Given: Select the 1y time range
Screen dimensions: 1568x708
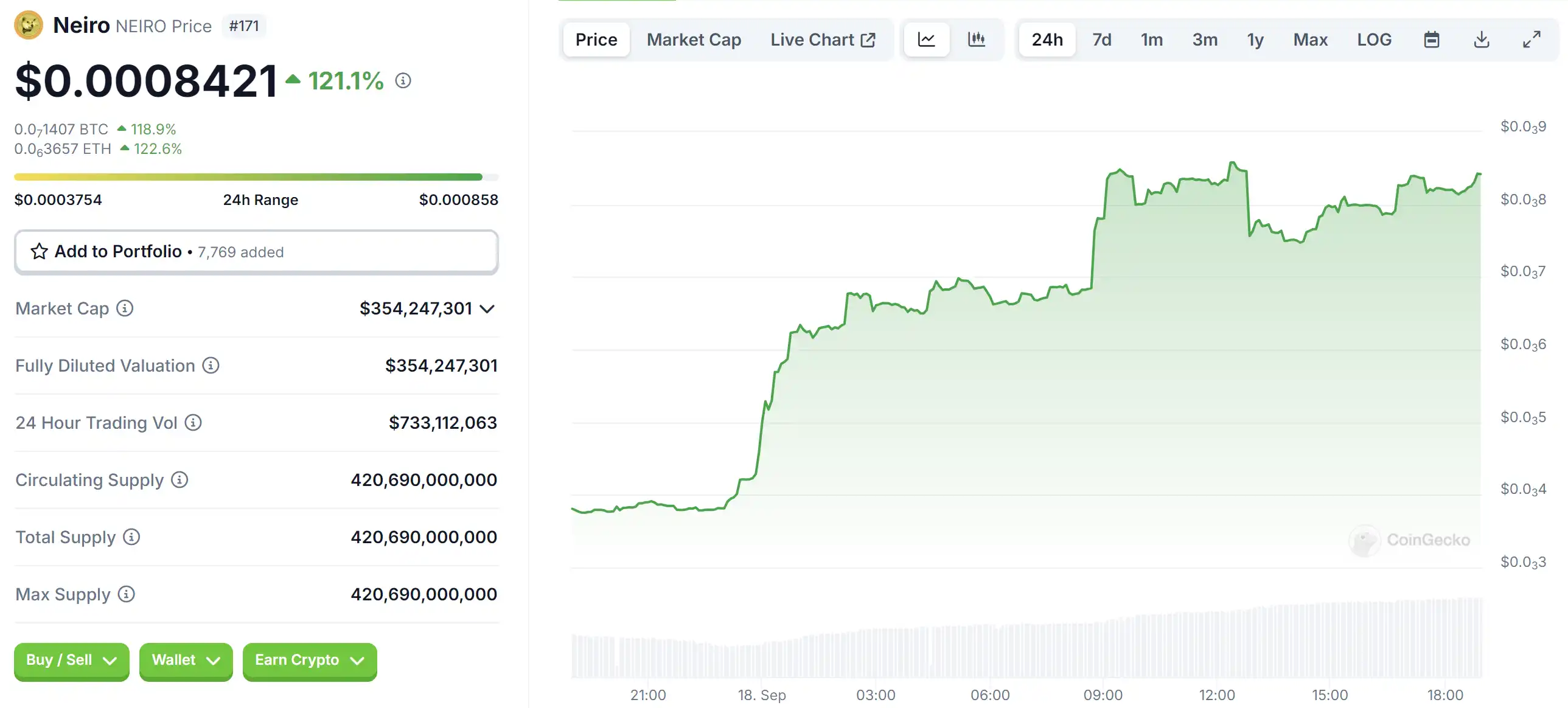Looking at the screenshot, I should (1255, 40).
